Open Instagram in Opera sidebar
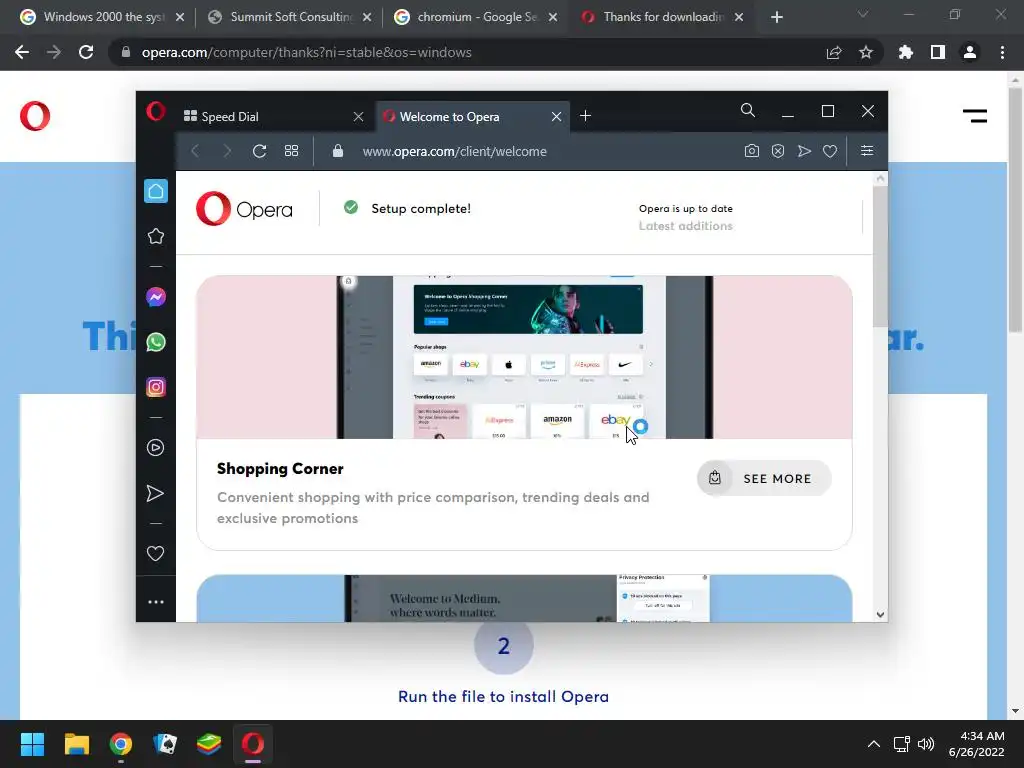1024x768 pixels. click(155, 387)
